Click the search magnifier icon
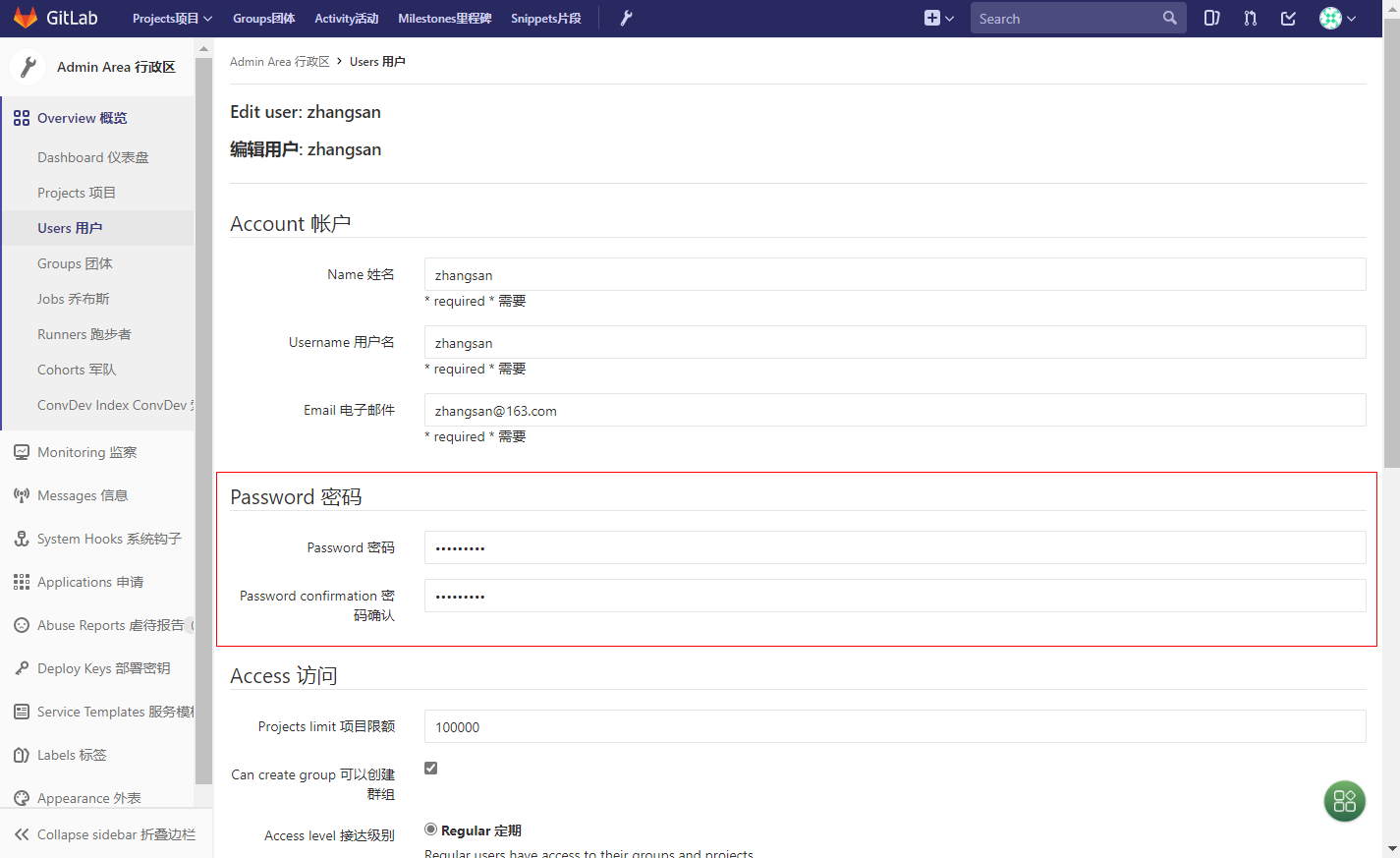Viewport: 1400px width, 858px height. tap(1169, 18)
